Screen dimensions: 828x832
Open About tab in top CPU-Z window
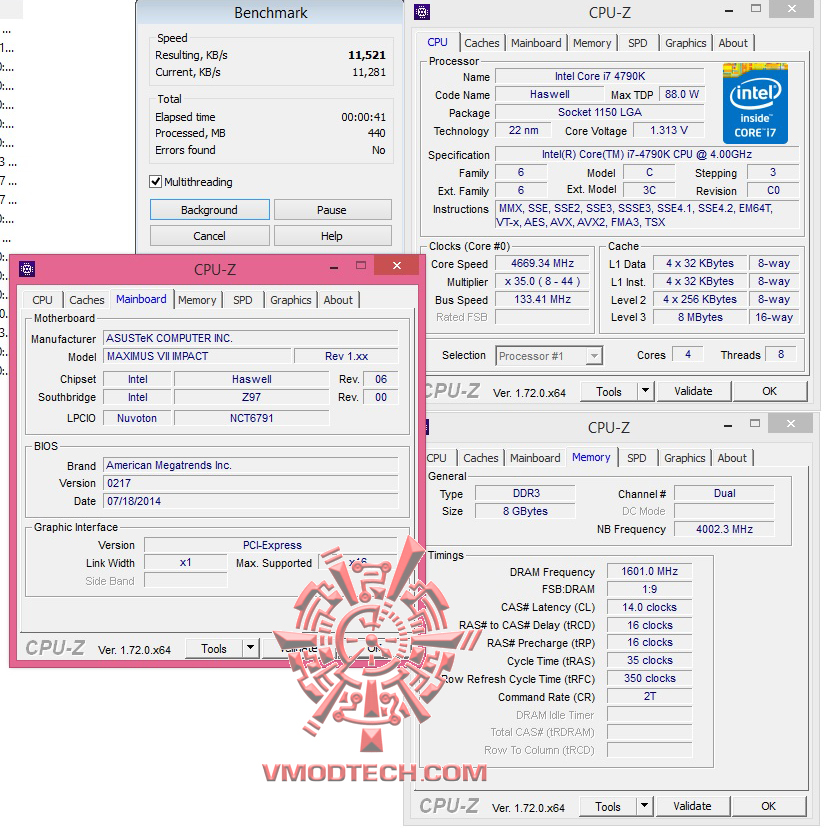(x=732, y=43)
